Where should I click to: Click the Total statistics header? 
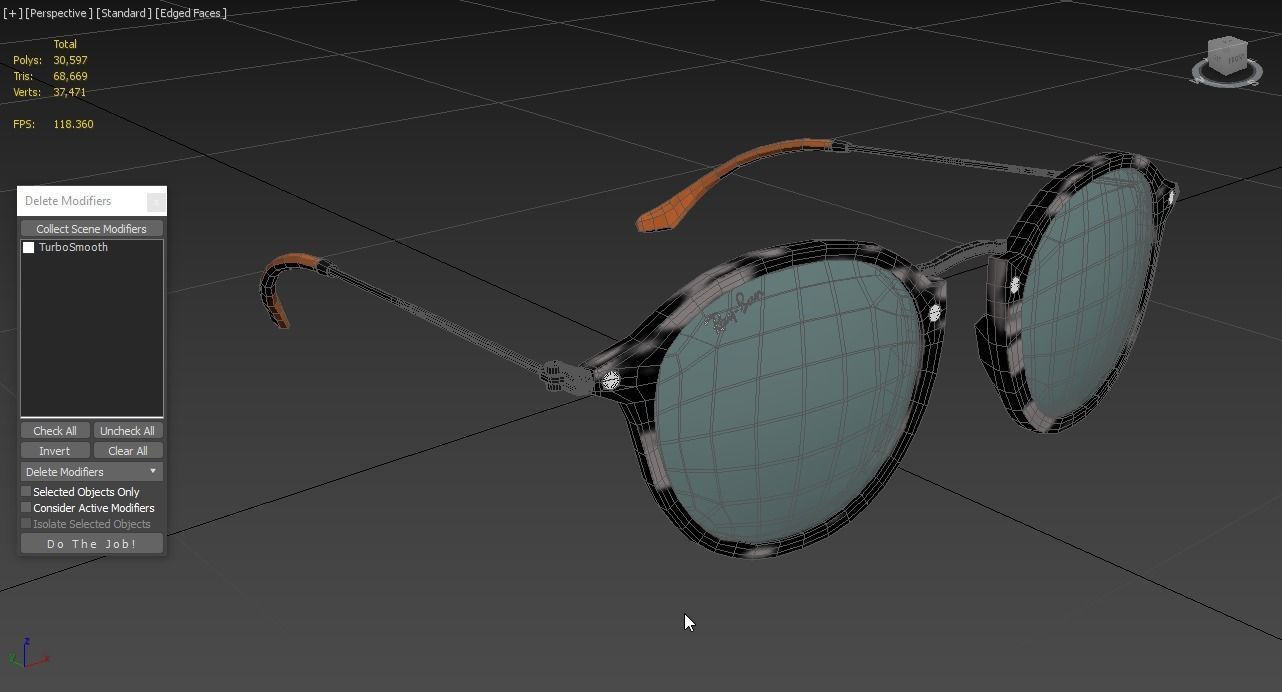tap(65, 44)
